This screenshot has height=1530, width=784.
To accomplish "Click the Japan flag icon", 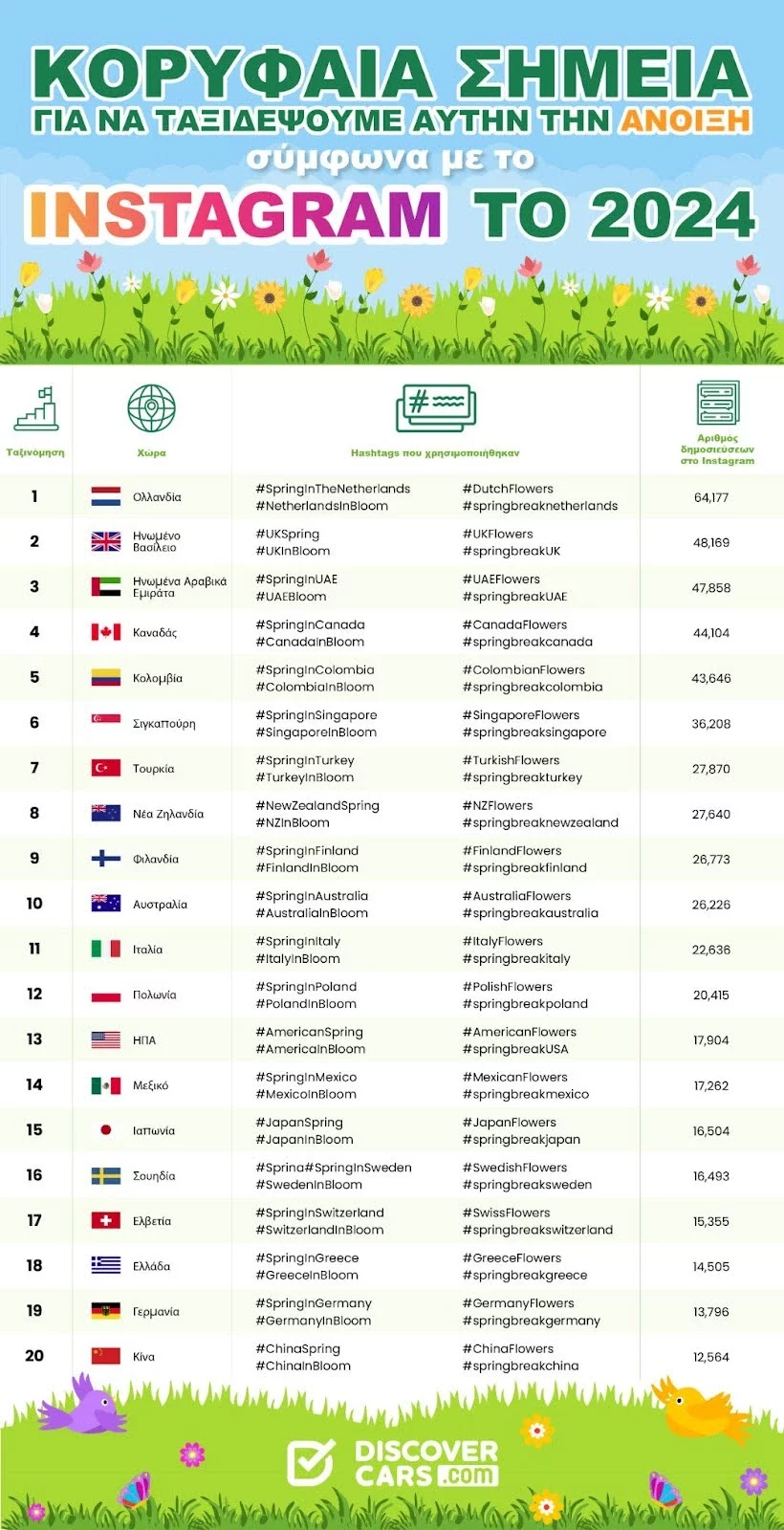I will (105, 1130).
